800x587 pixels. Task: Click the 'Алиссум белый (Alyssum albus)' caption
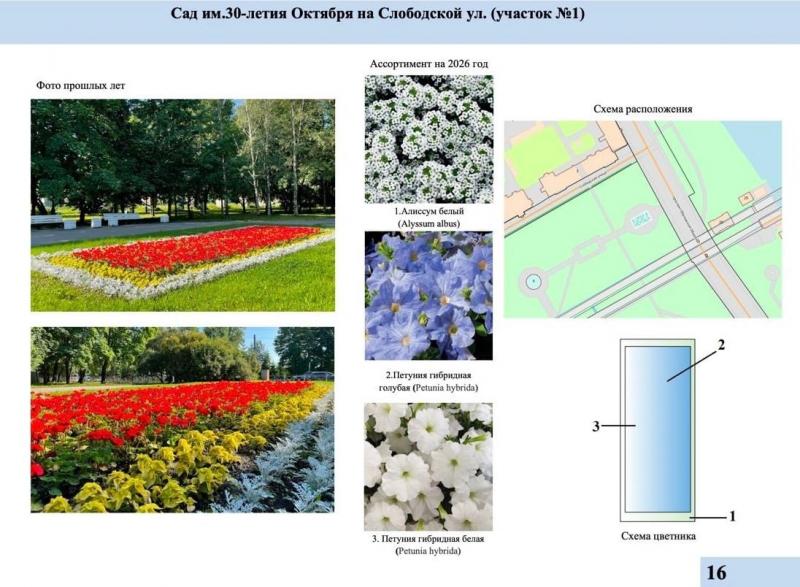(428, 218)
